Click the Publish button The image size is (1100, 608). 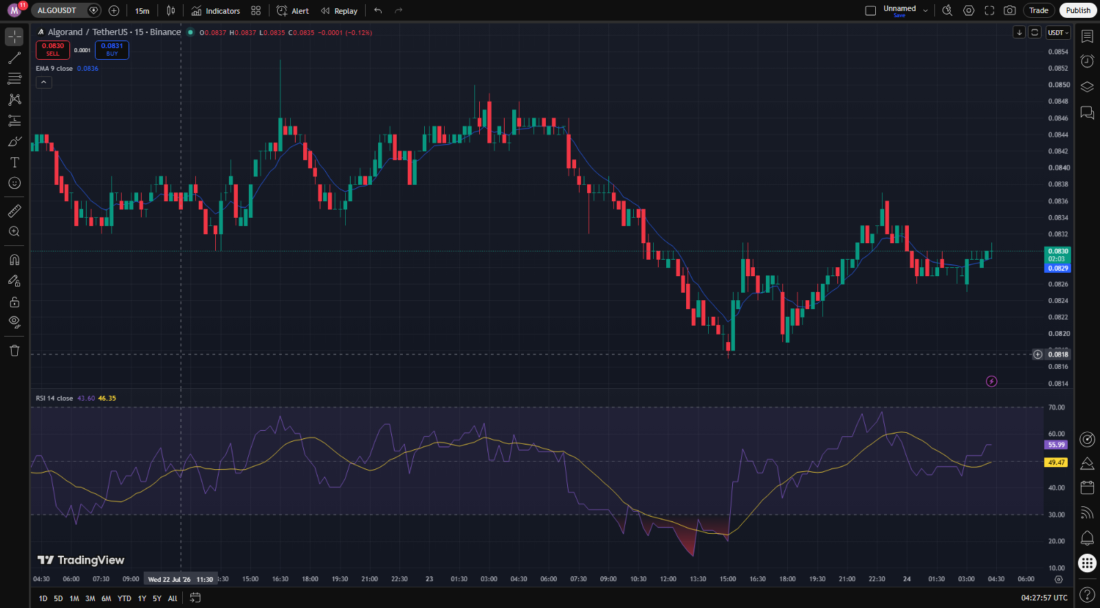(x=1078, y=11)
